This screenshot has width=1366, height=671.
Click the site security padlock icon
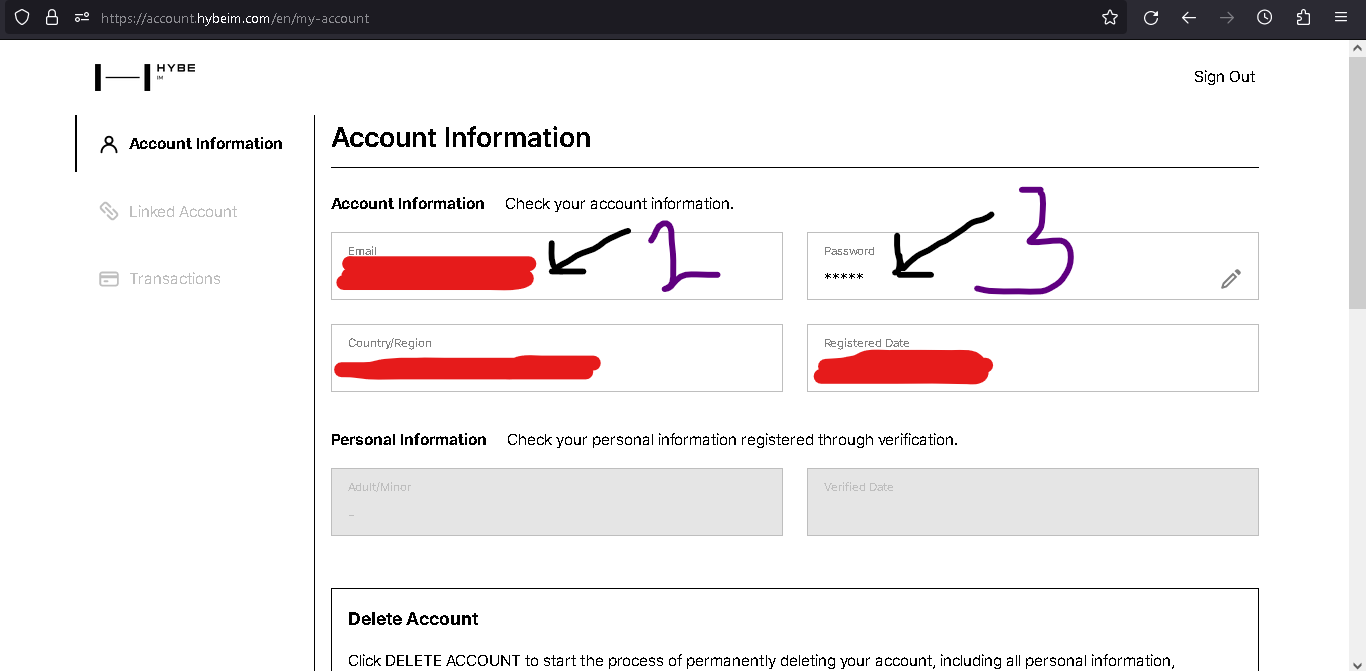(x=52, y=17)
